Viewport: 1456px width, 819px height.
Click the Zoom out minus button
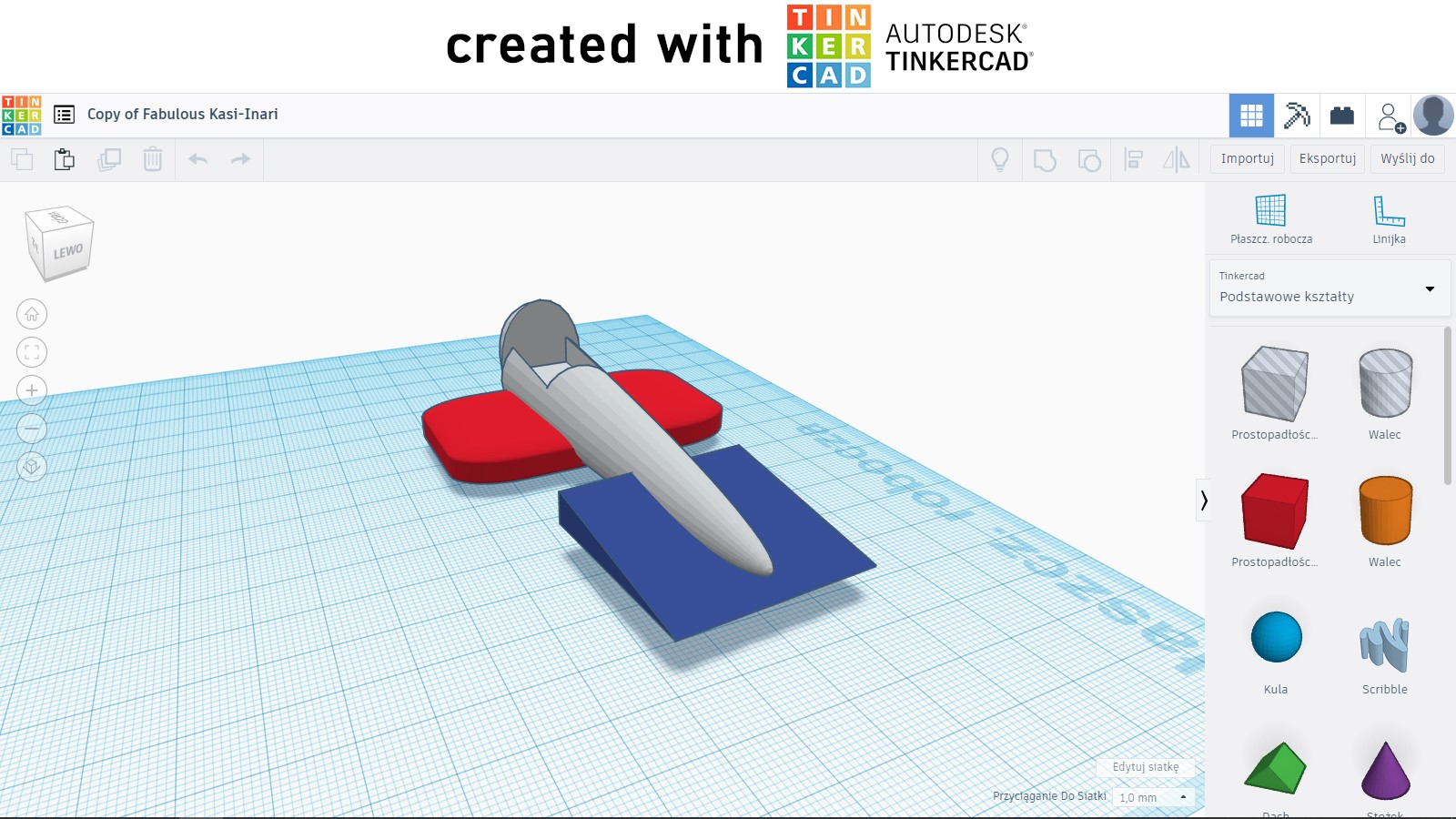32,428
